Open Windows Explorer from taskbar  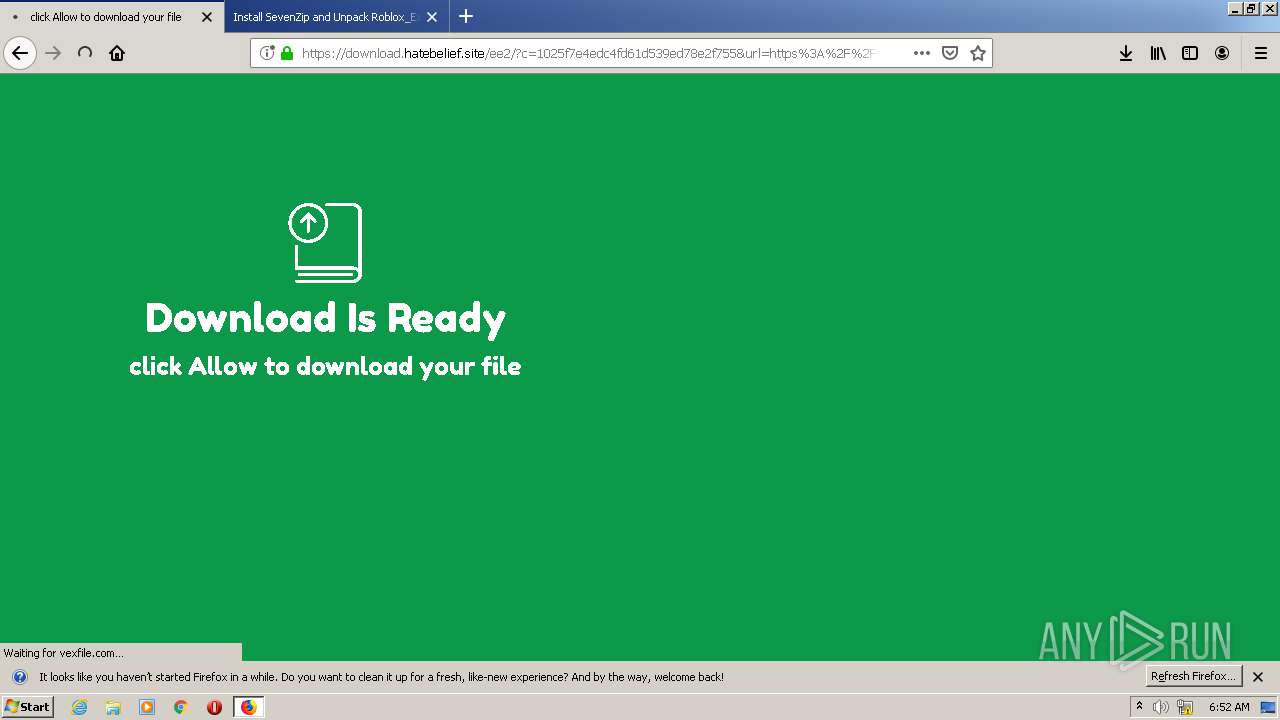click(113, 707)
